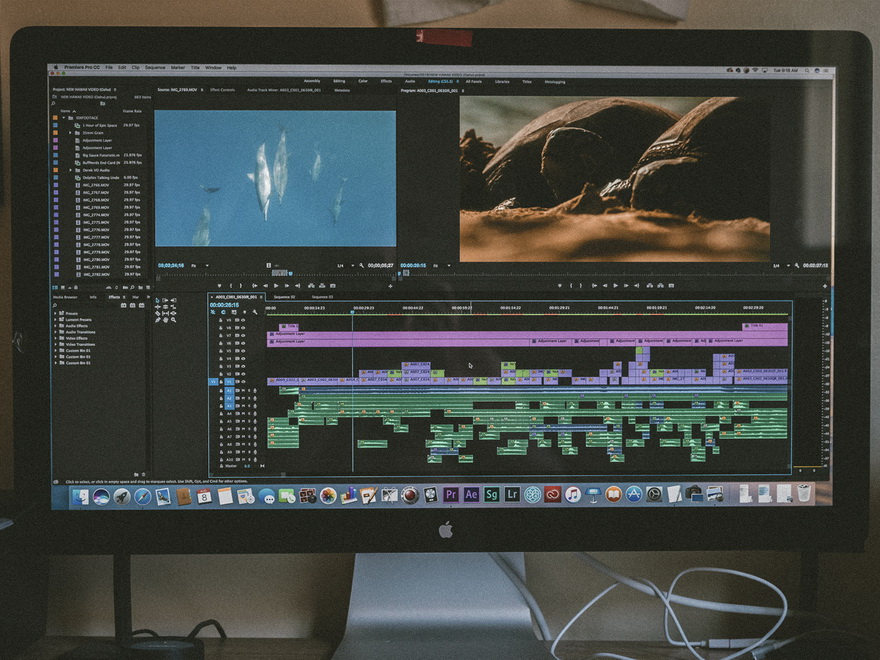The width and height of the screenshot is (880, 660).
Task: Toggle A1 track targeting button
Action: tap(229, 390)
